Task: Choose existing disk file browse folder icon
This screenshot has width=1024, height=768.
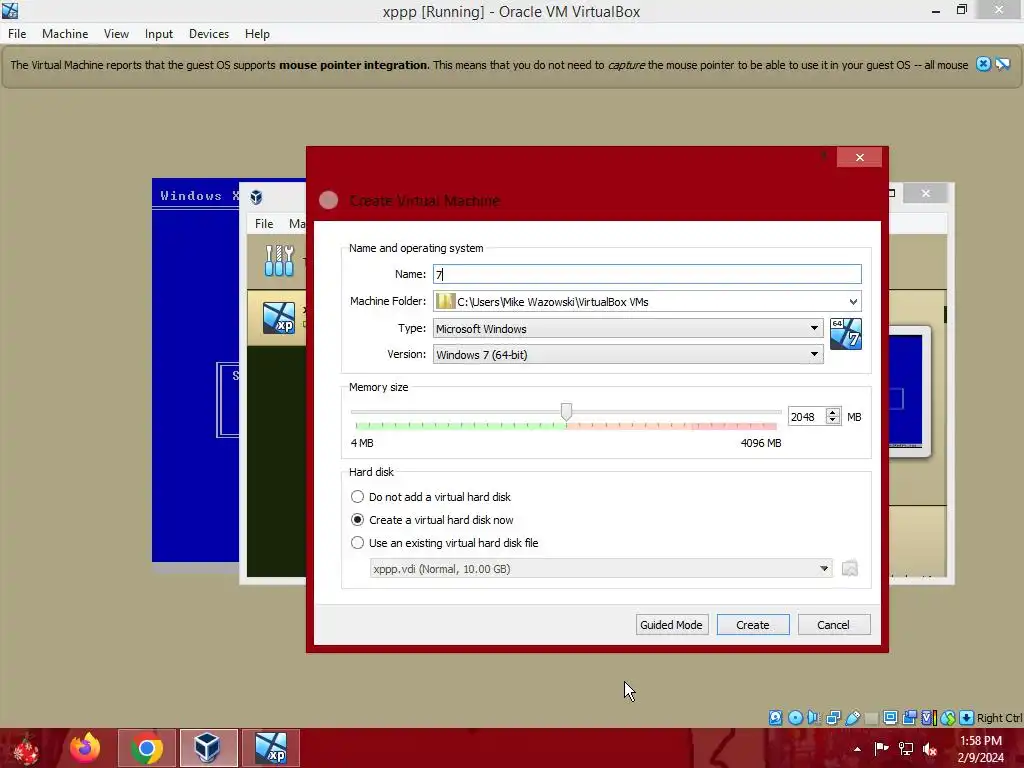Action: coord(850,568)
